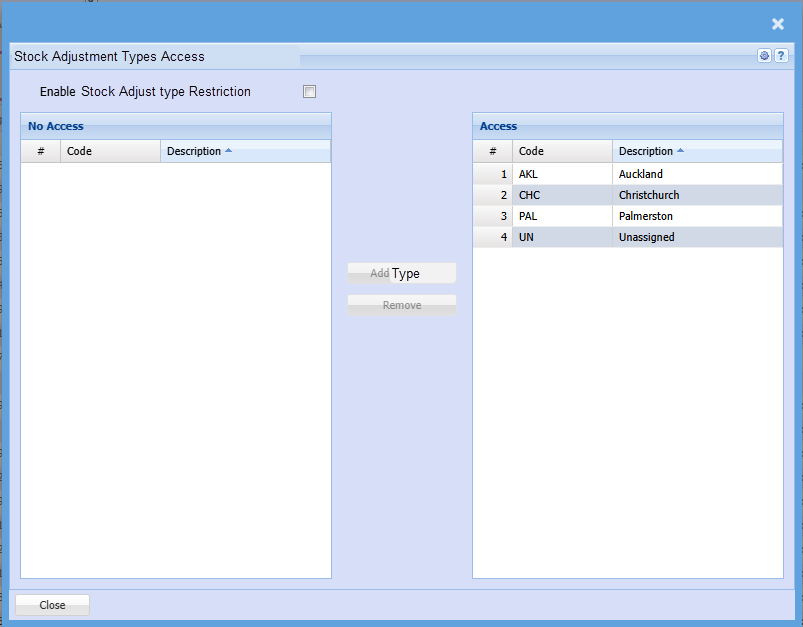Viewport: 803px width, 627px height.
Task: Click the # column header in No Access panel
Action: [x=41, y=151]
